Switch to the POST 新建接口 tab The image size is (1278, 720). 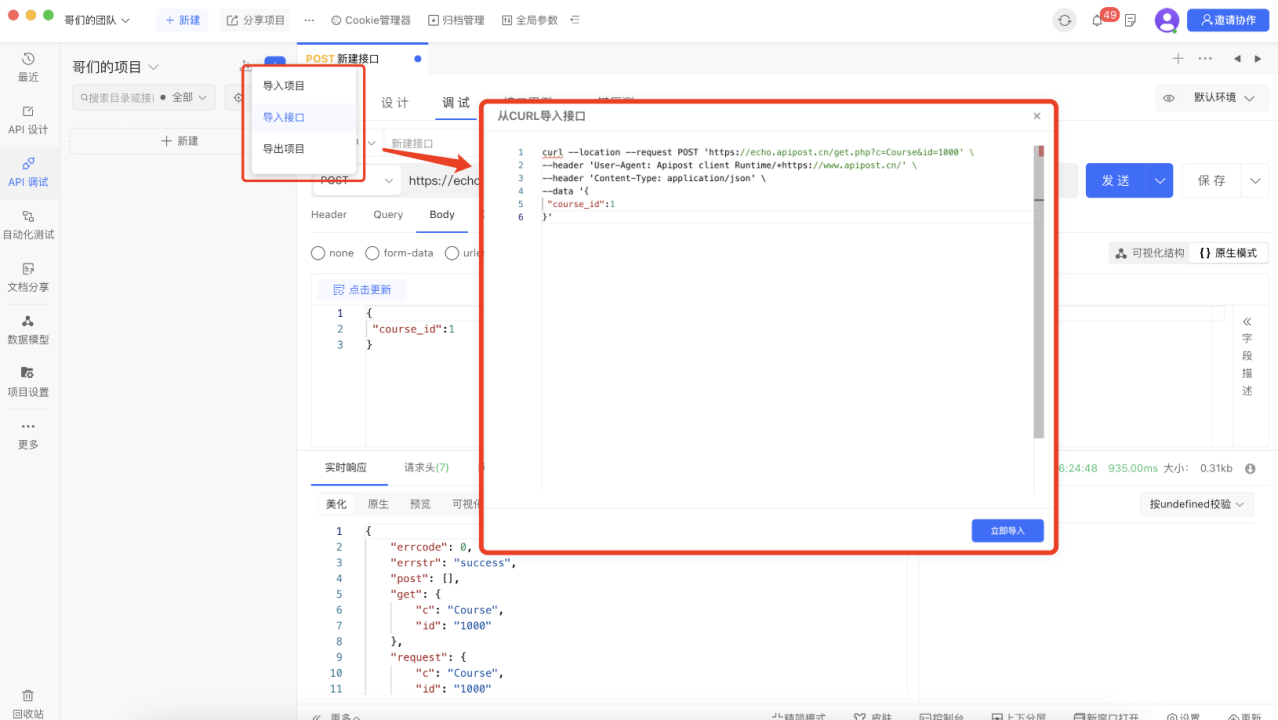tap(362, 59)
